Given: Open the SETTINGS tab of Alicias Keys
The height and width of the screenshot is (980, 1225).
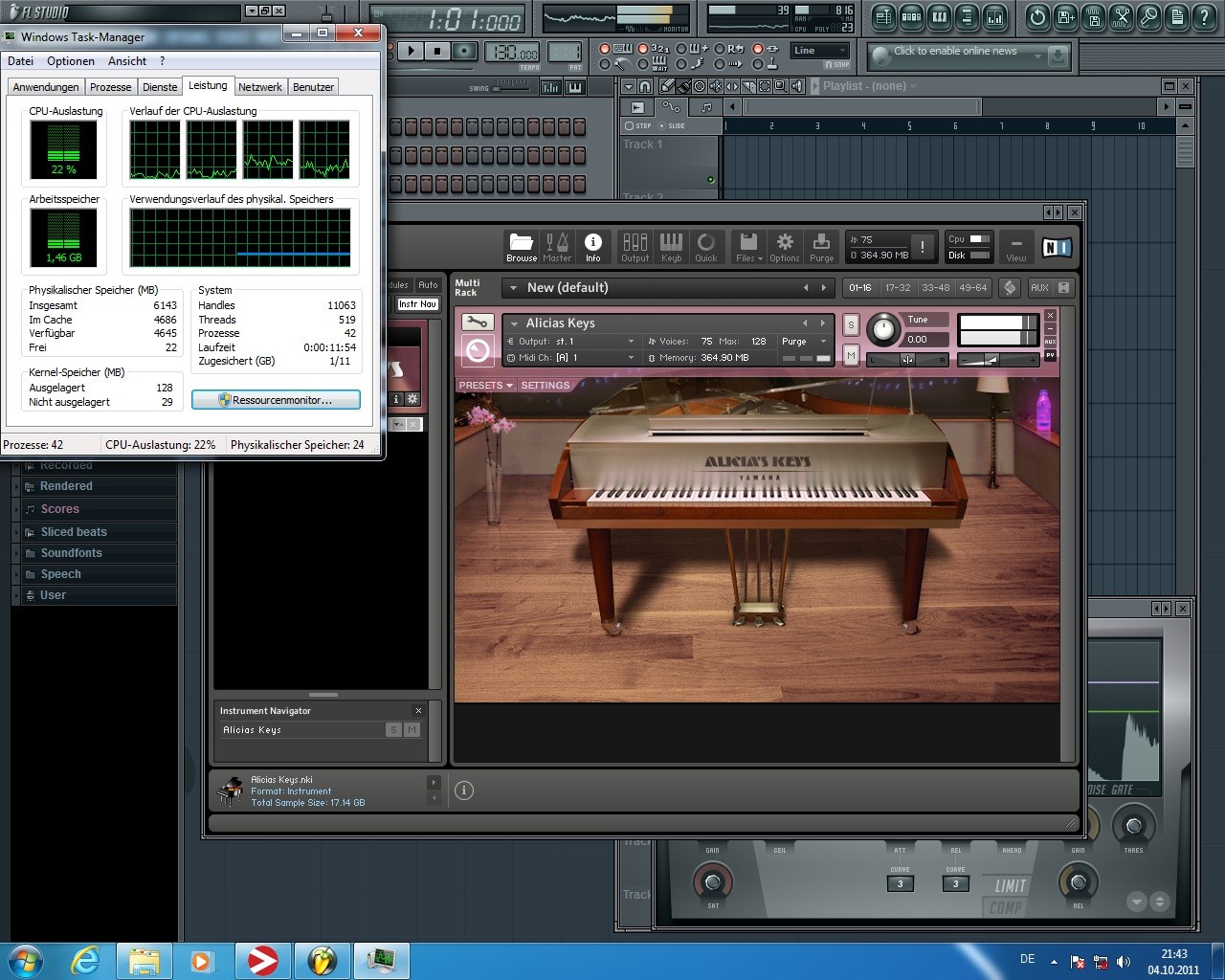Looking at the screenshot, I should pyautogui.click(x=545, y=386).
